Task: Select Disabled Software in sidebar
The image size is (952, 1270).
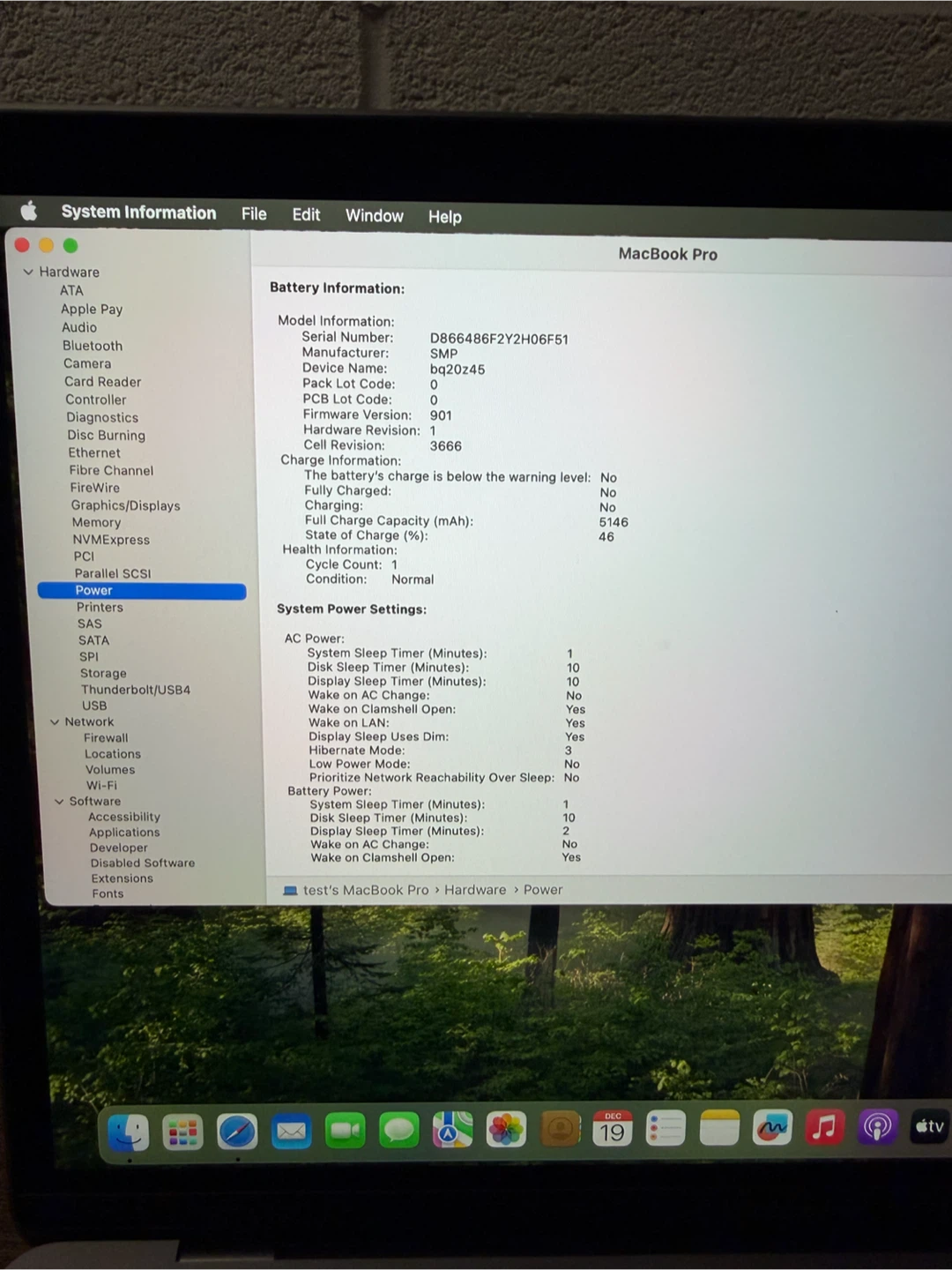Action: [x=143, y=863]
